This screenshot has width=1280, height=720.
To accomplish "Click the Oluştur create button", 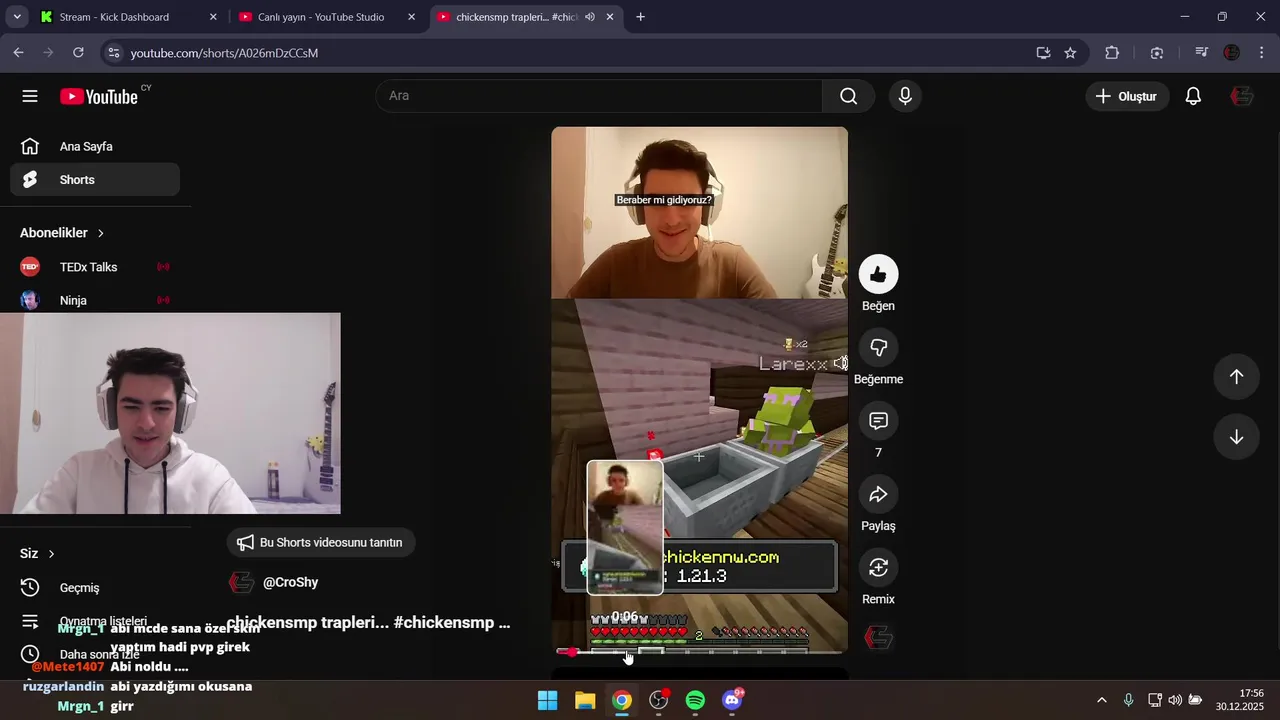I will click(x=1127, y=96).
